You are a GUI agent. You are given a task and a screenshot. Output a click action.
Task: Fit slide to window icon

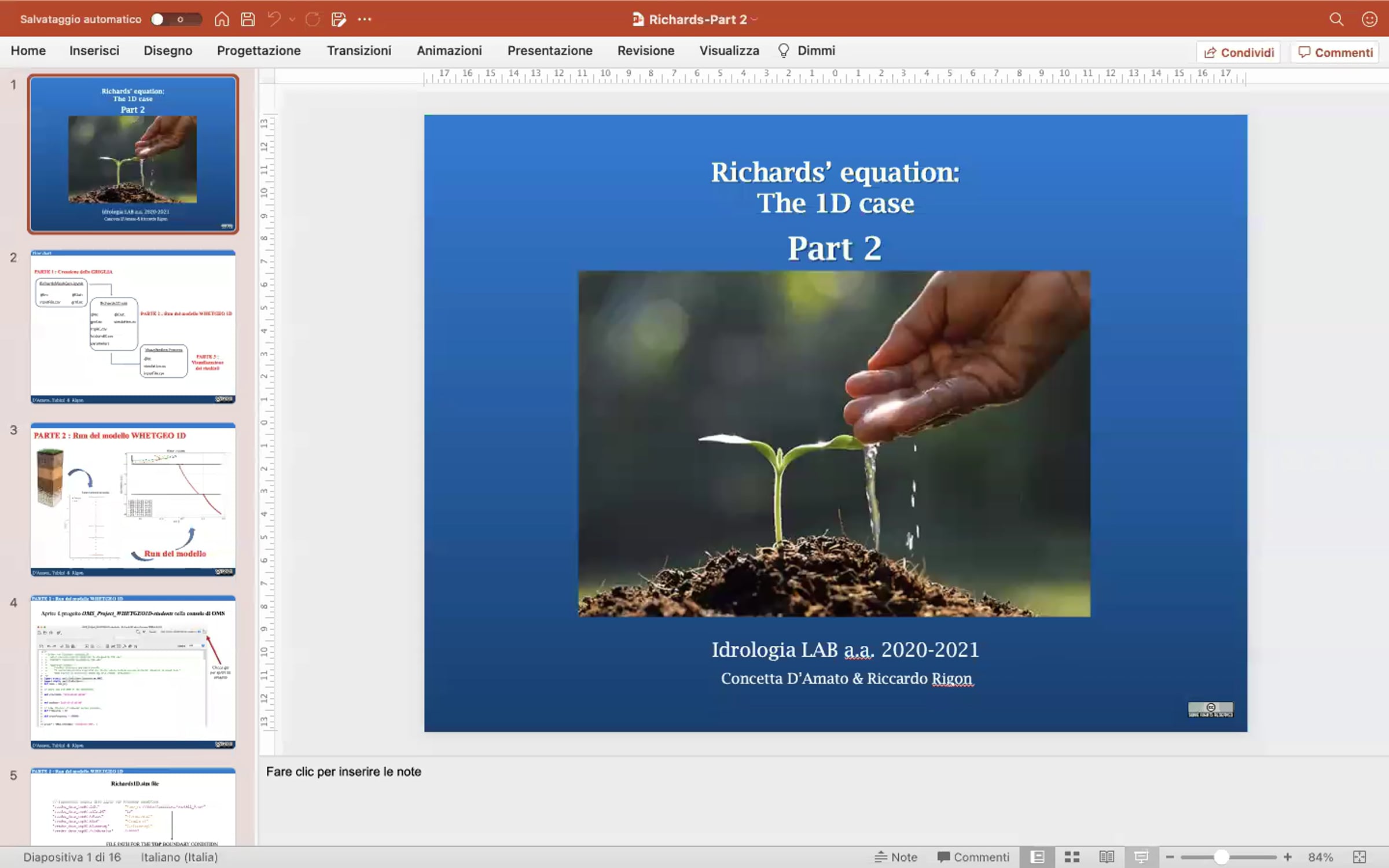[1359, 857]
